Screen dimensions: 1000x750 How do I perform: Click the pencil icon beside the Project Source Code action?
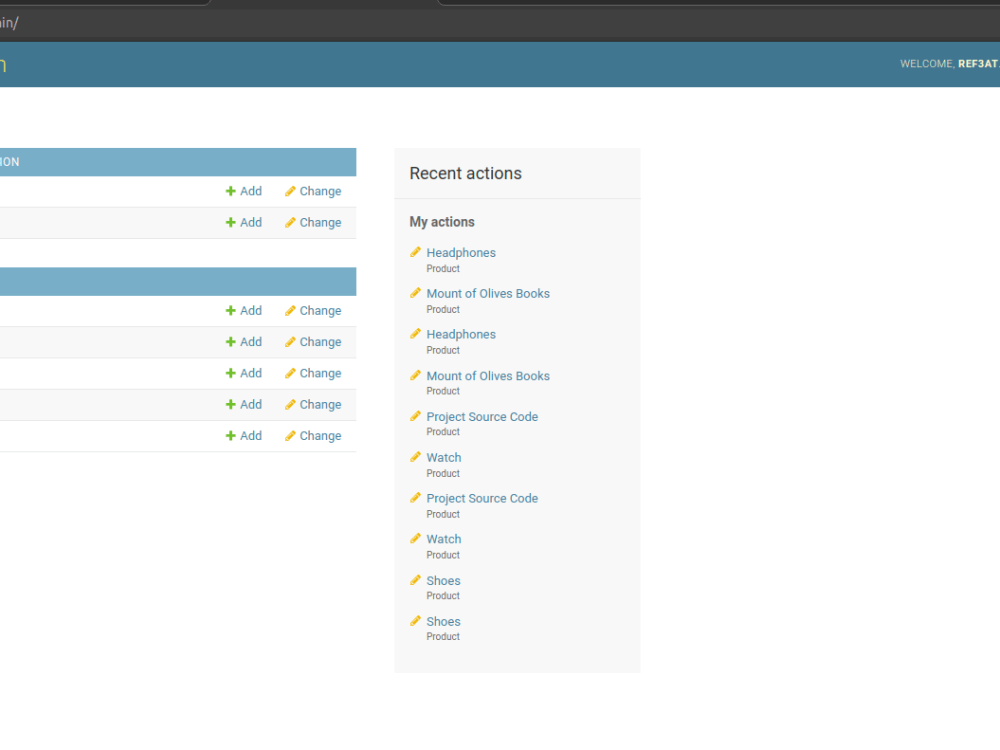[x=416, y=416]
